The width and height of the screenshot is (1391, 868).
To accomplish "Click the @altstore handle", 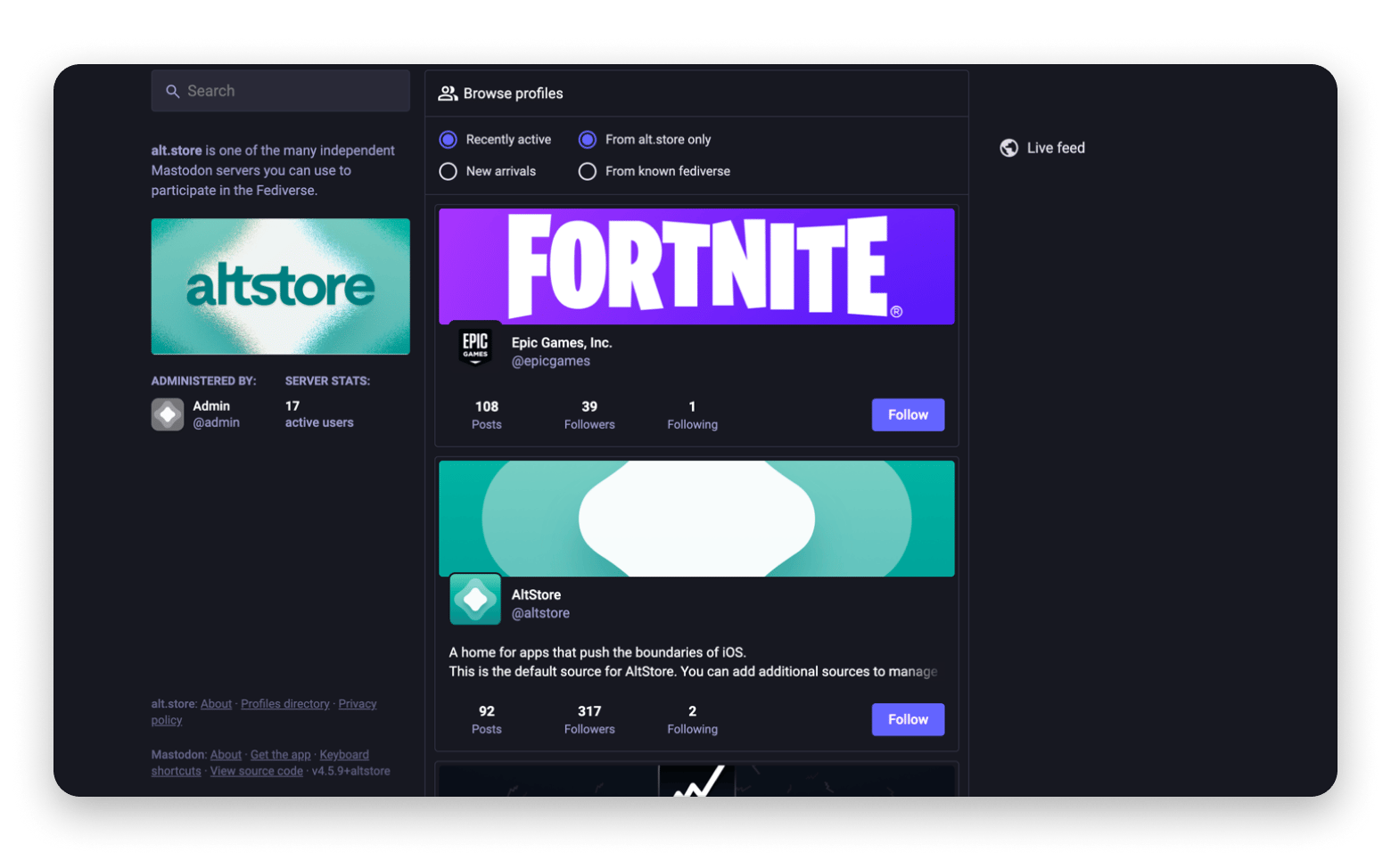I will [540, 613].
